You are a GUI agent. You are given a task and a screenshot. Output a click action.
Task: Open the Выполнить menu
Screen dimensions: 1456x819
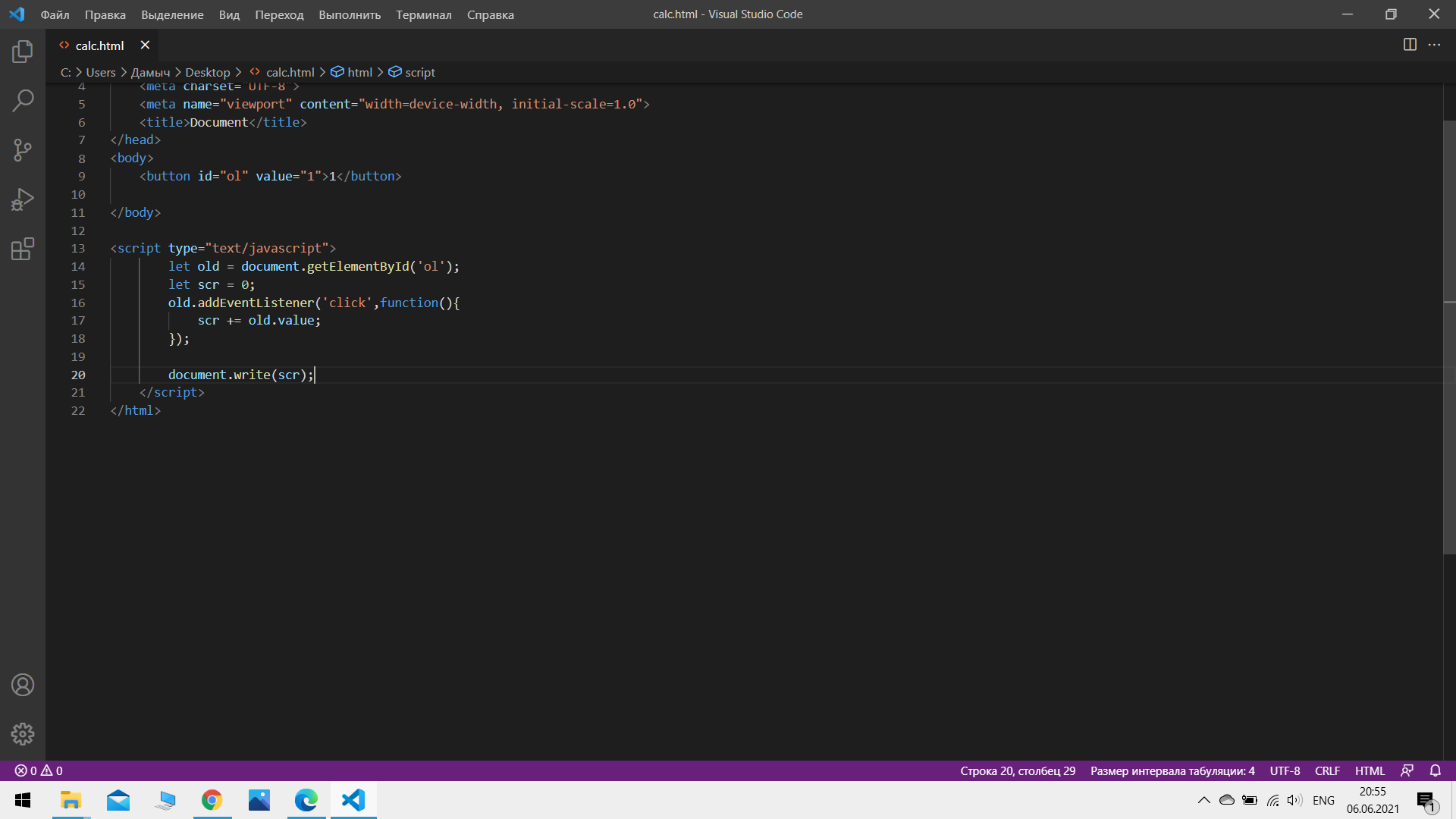tap(350, 14)
